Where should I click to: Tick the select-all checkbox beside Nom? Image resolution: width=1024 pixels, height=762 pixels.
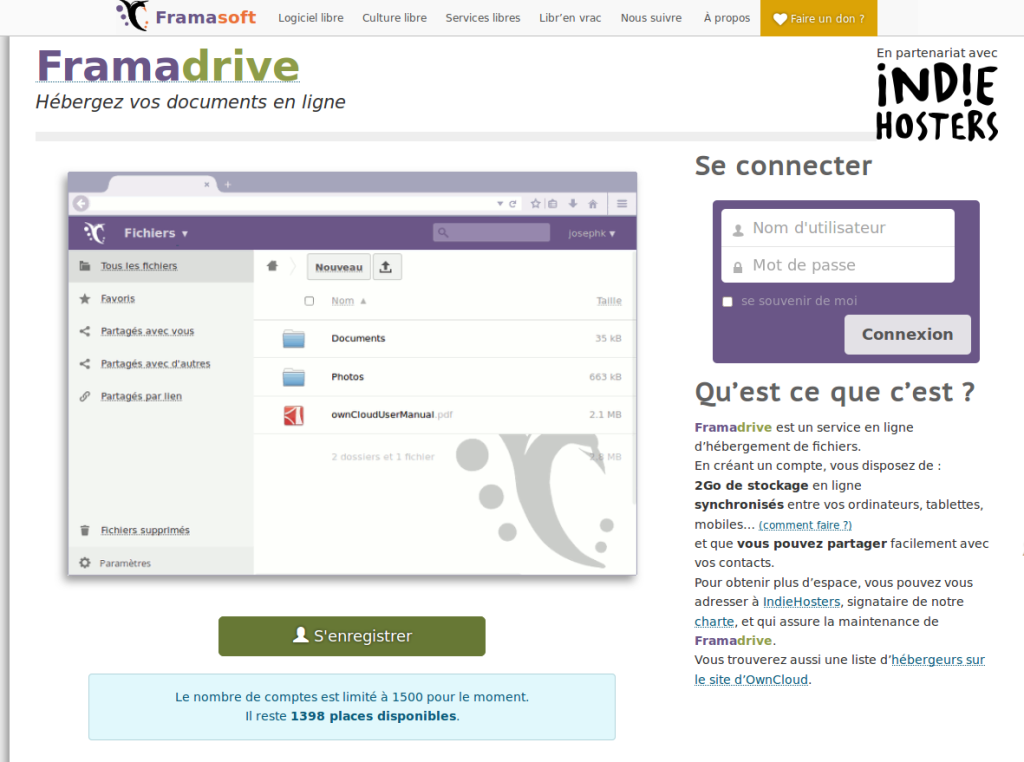pyautogui.click(x=309, y=301)
